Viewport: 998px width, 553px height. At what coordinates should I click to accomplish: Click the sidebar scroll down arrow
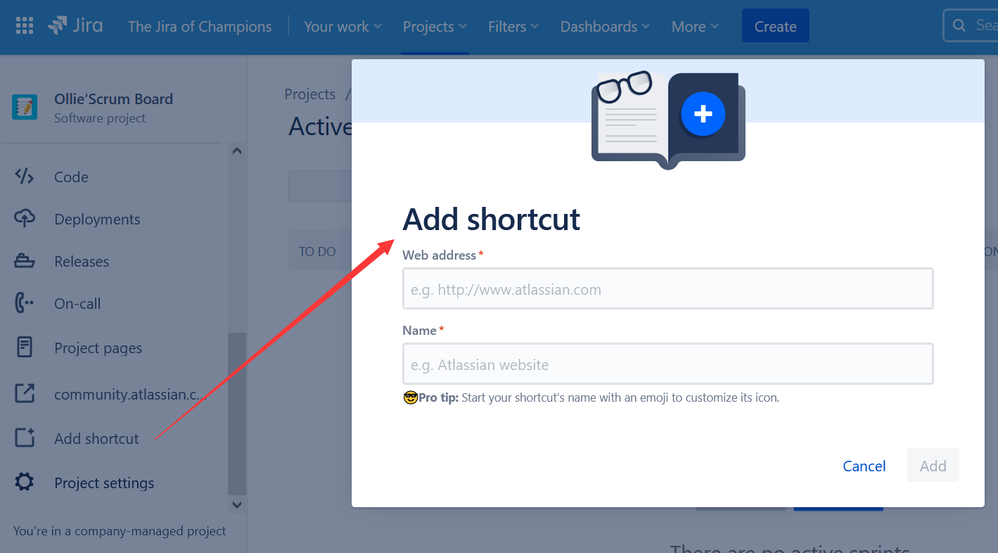click(237, 505)
